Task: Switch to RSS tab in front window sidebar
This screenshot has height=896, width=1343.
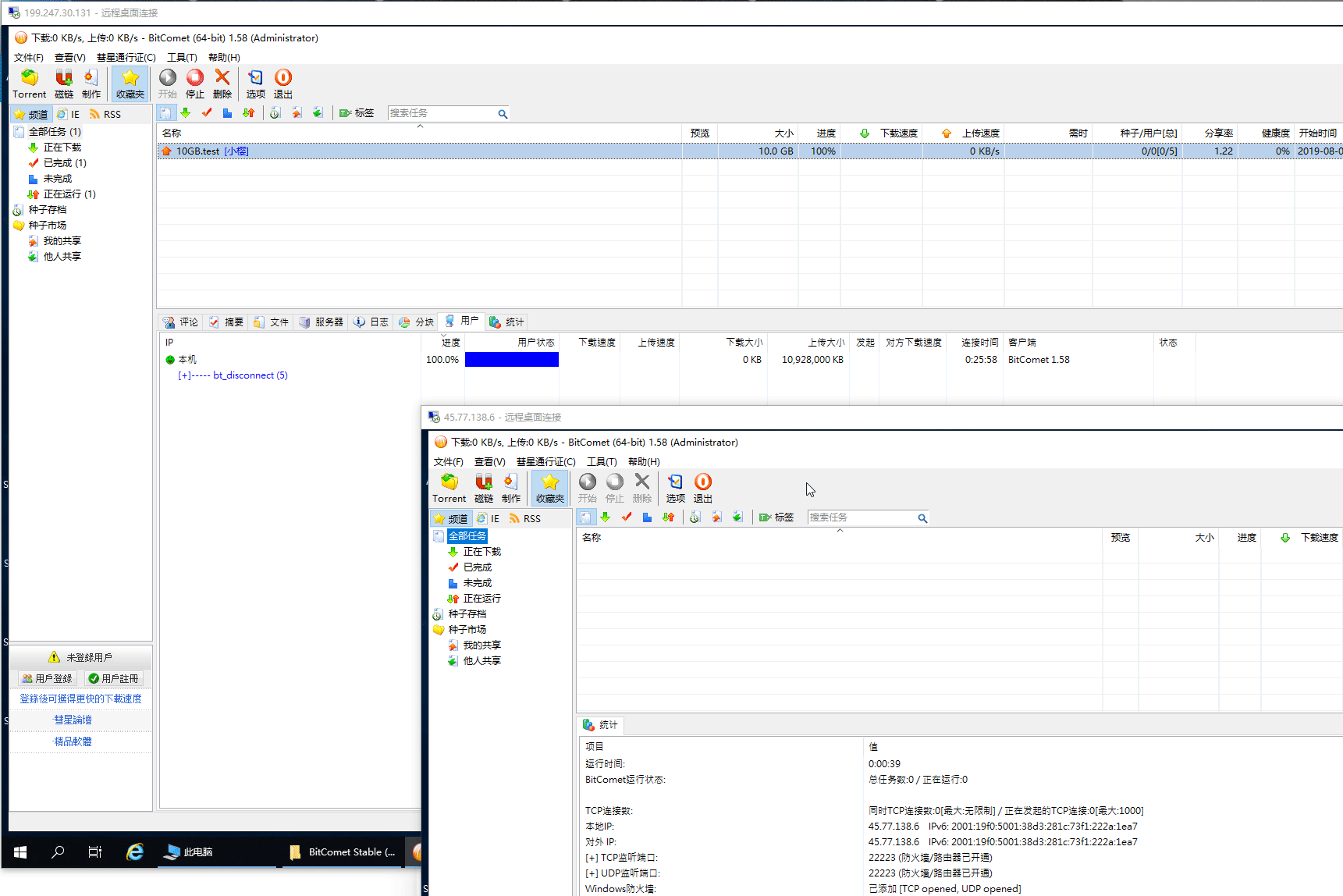Action: pos(525,518)
